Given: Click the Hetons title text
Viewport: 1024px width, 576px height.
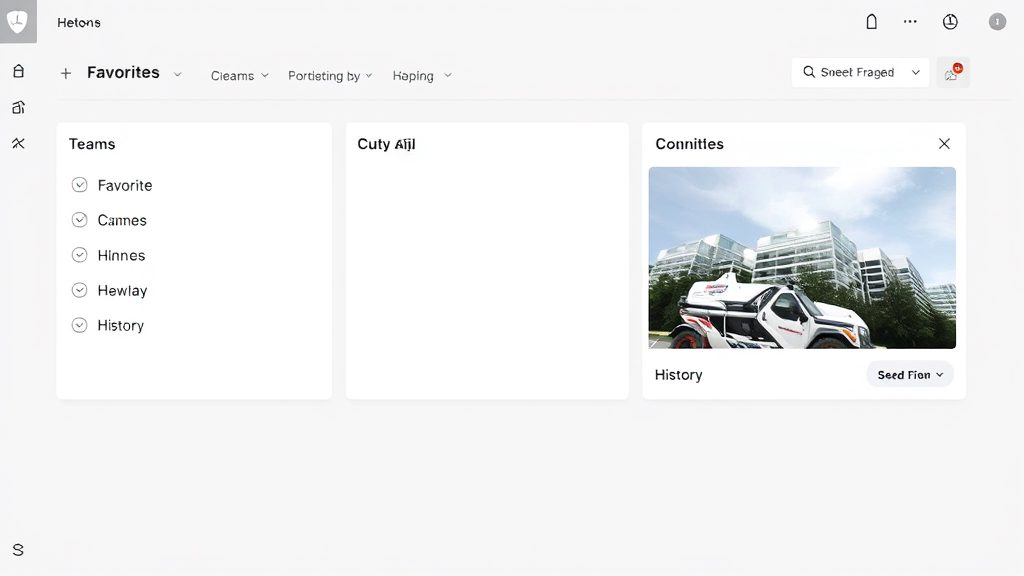Looking at the screenshot, I should click(79, 22).
